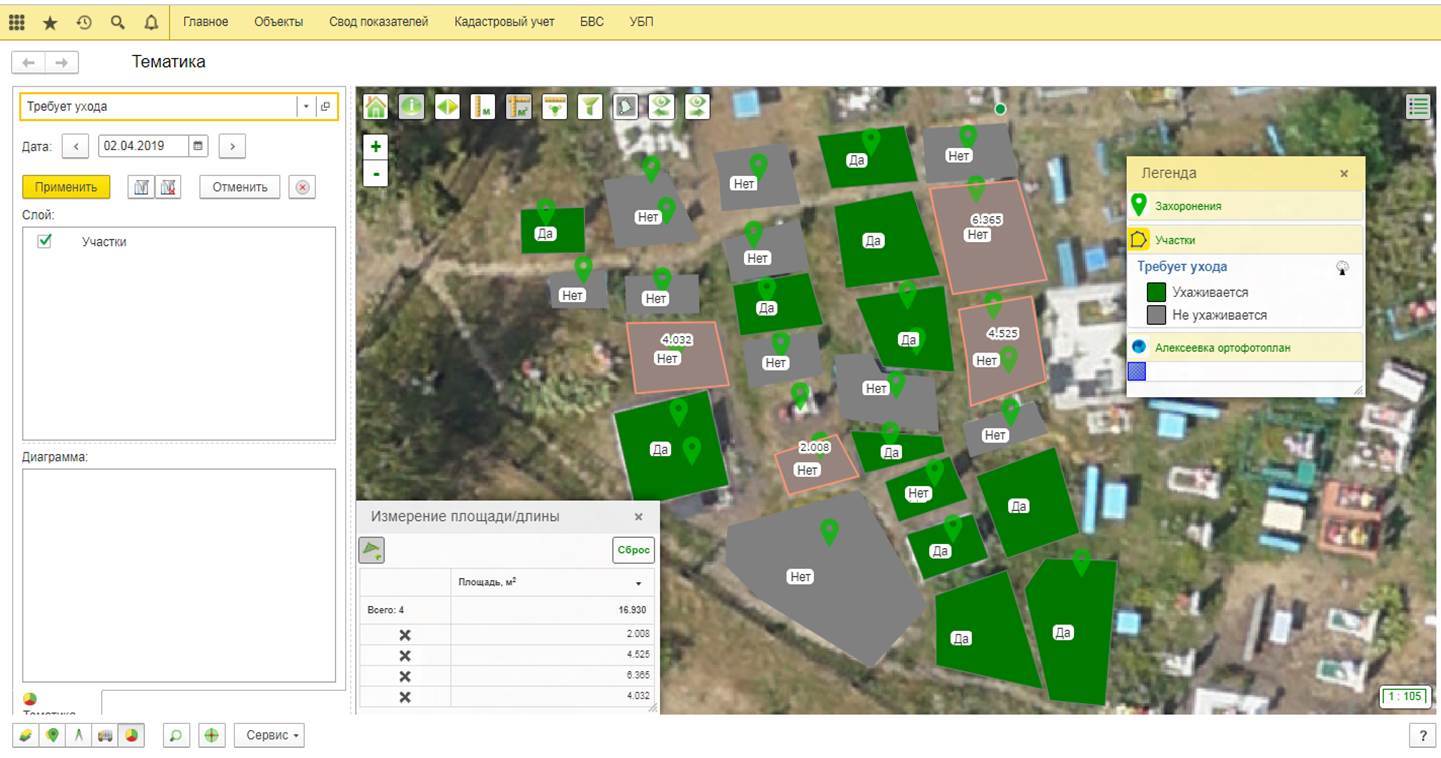Click the add-measurement icon in measurement panel
Image resolution: width=1441 pixels, height=758 pixels.
(x=371, y=549)
